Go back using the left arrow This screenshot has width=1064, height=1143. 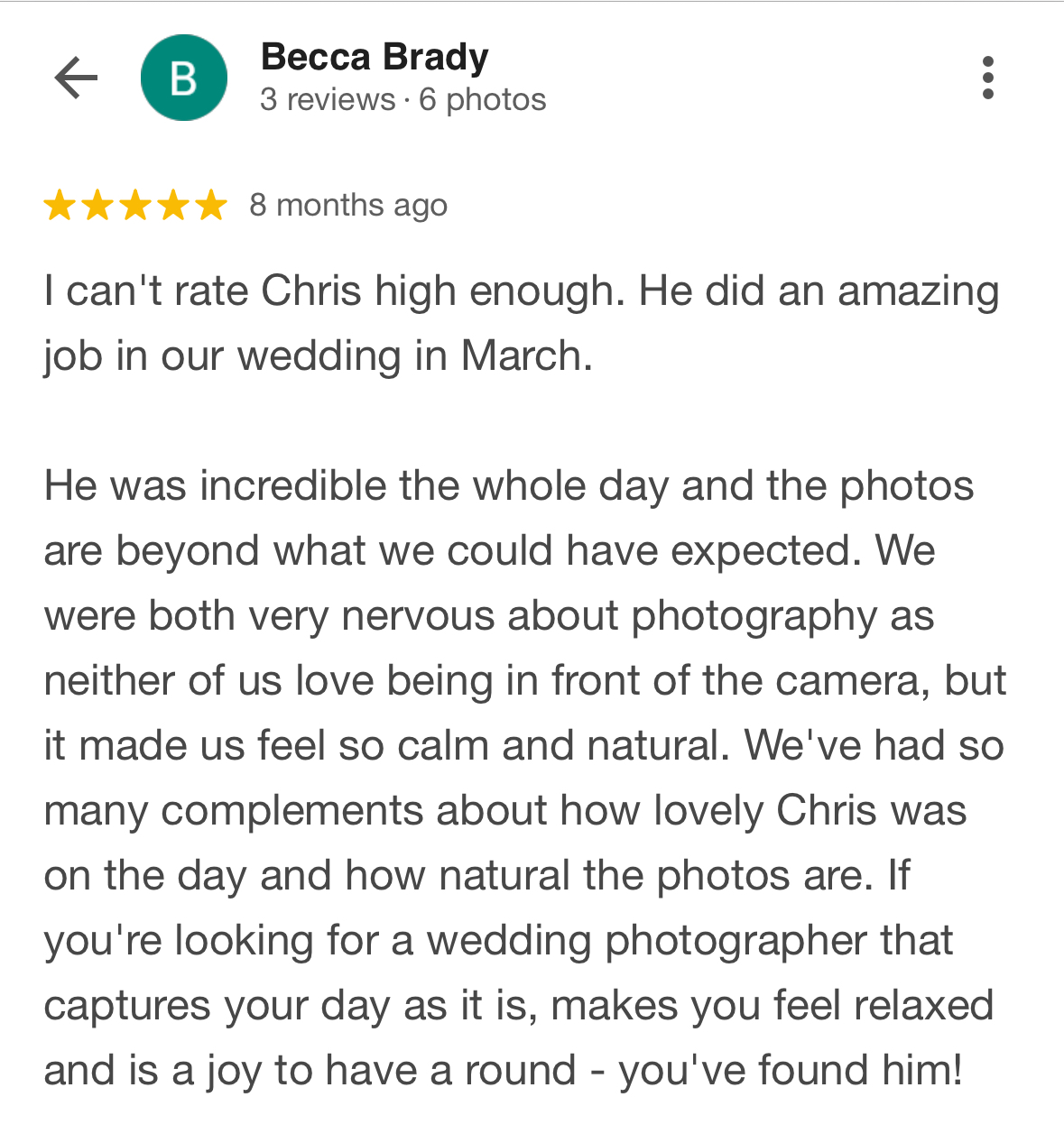[x=76, y=78]
